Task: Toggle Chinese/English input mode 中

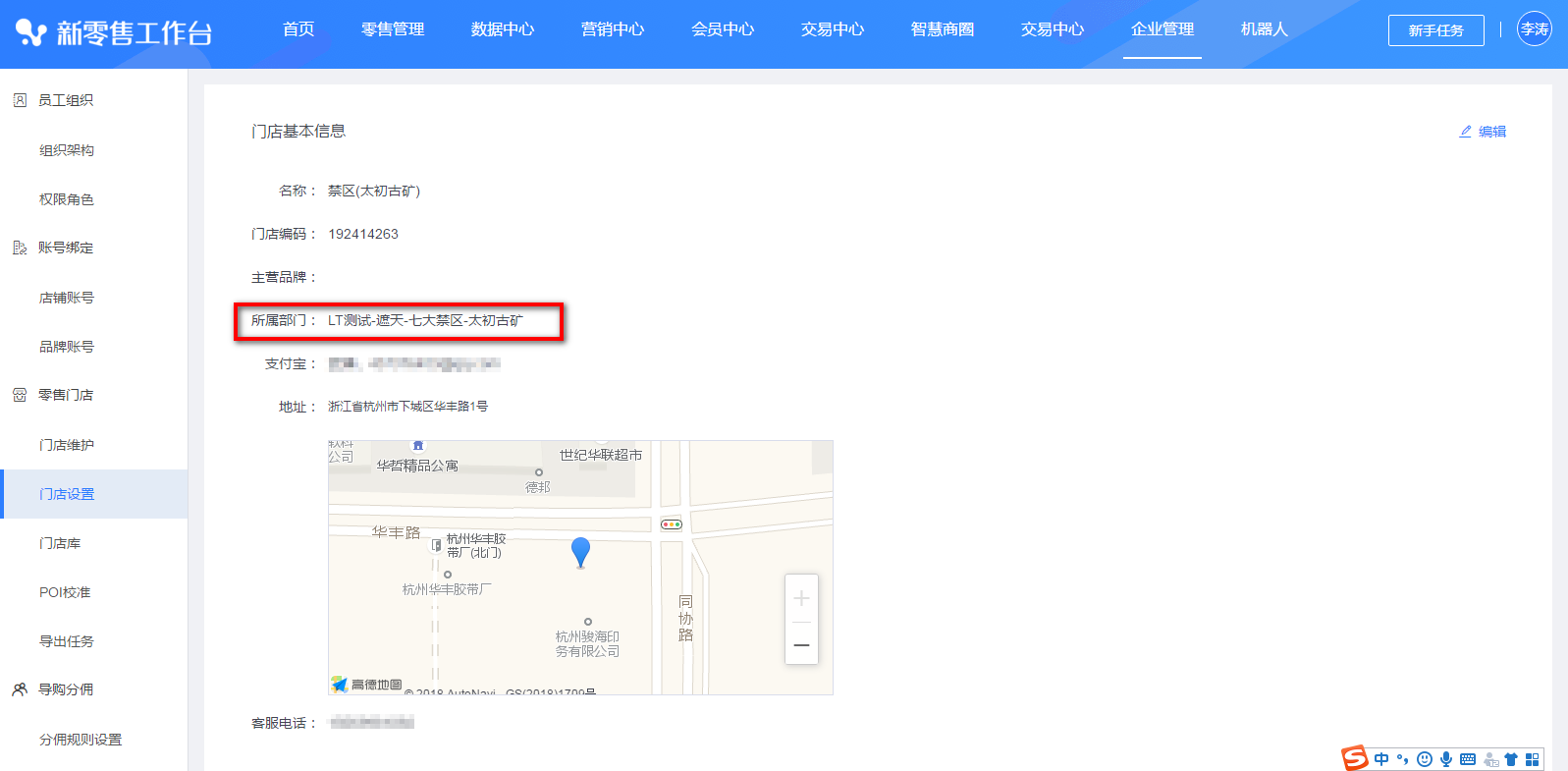Action: pos(1381,759)
